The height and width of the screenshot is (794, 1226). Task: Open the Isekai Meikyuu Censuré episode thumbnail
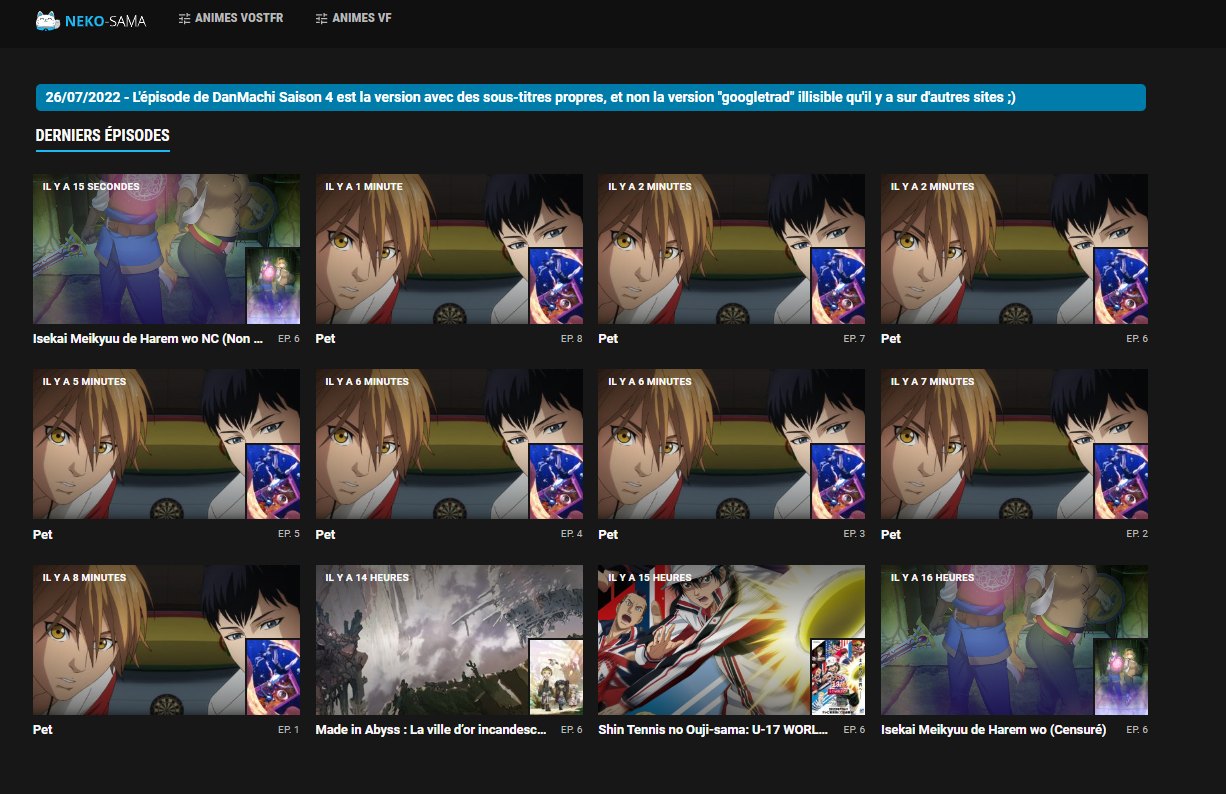pos(1014,640)
